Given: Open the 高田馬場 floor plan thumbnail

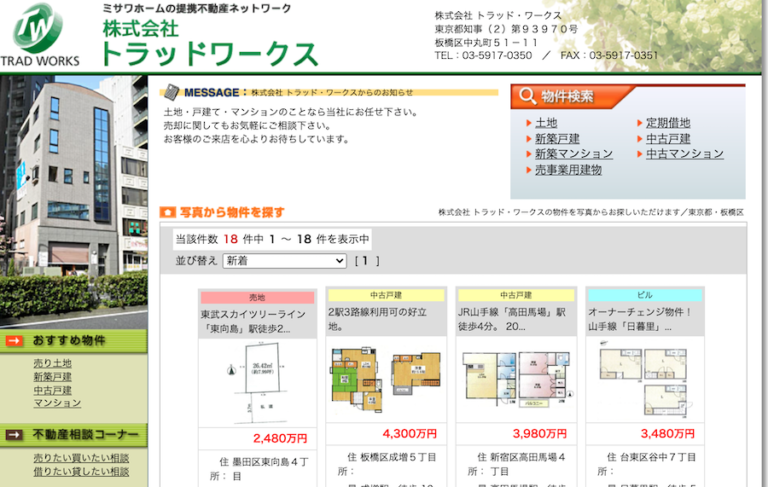Looking at the screenshot, I should (516, 379).
